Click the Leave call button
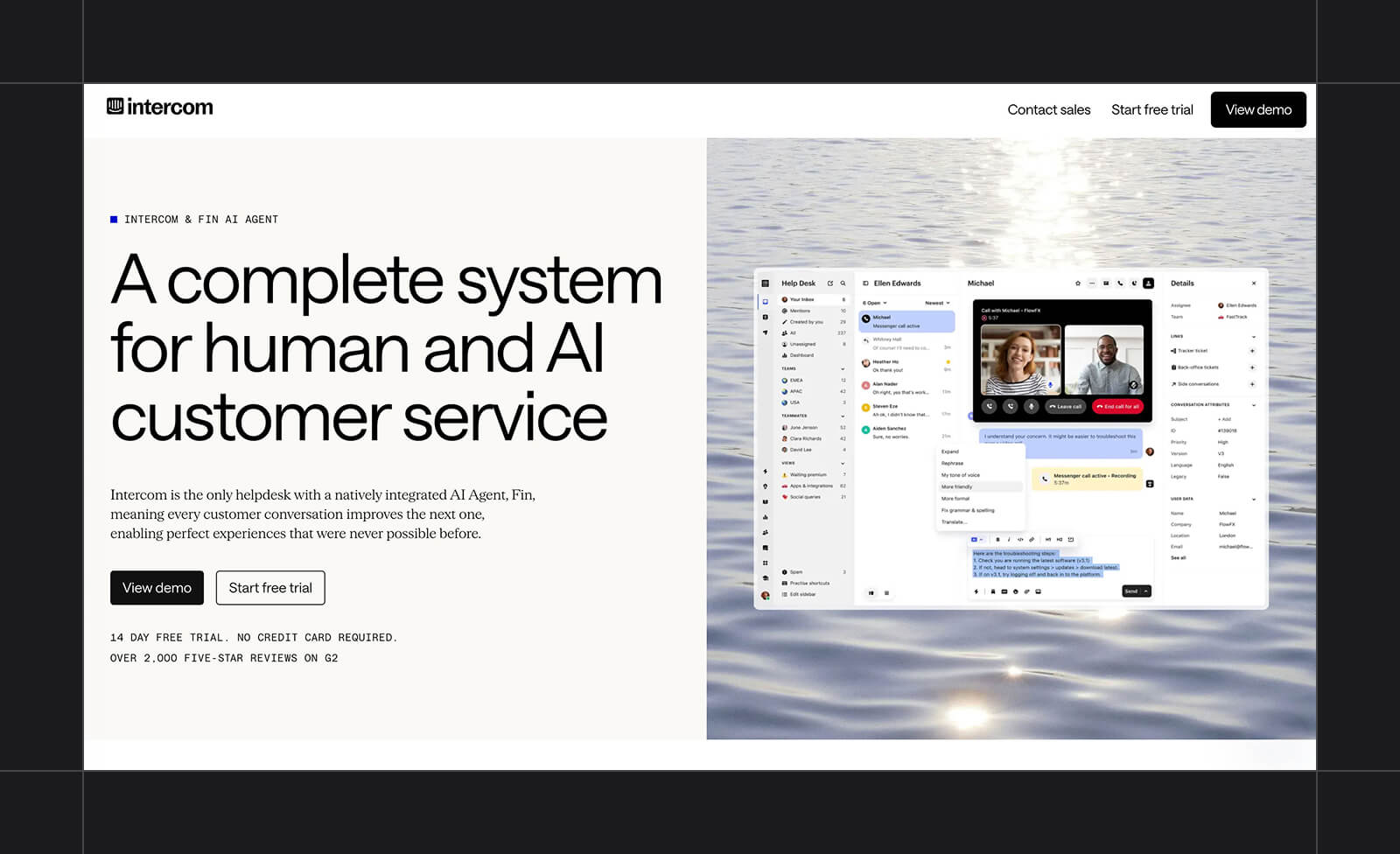Image resolution: width=1400 pixels, height=854 pixels. click(x=1065, y=406)
